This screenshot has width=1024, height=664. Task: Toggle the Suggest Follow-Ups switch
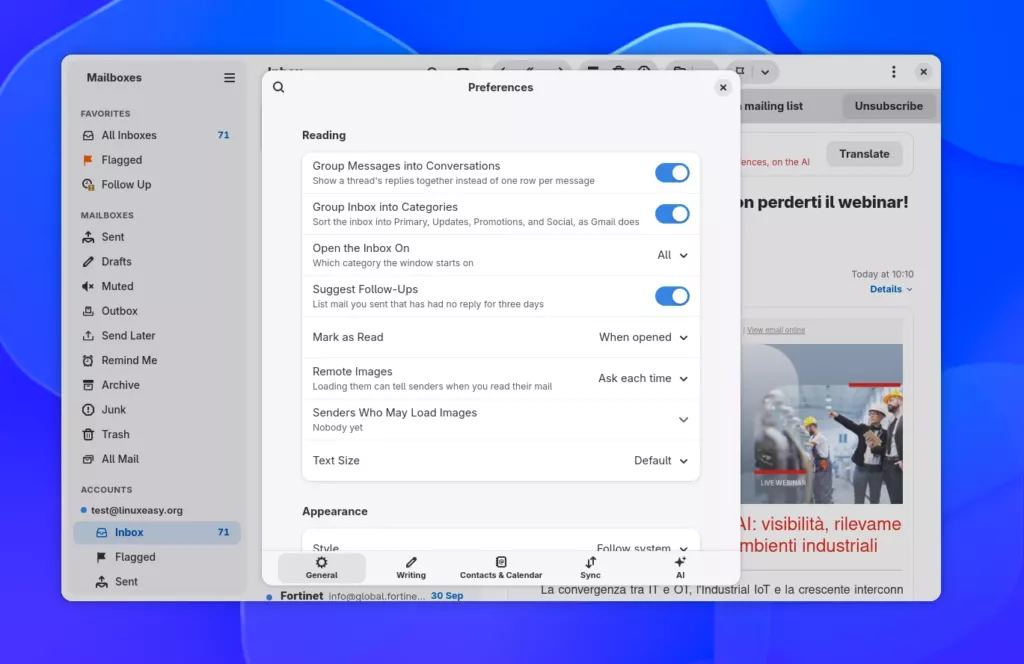click(x=672, y=296)
